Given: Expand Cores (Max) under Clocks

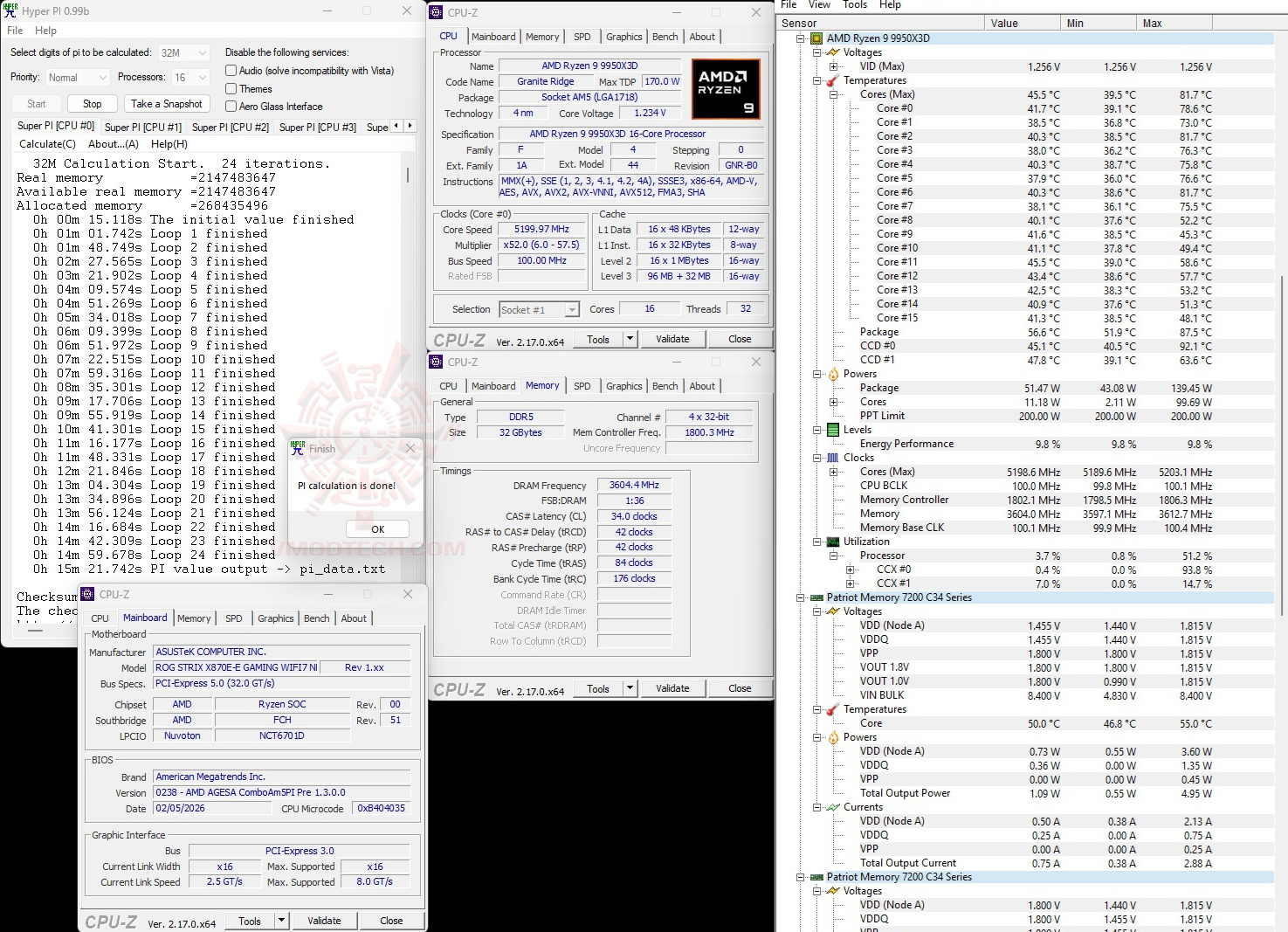Looking at the screenshot, I should [x=833, y=472].
